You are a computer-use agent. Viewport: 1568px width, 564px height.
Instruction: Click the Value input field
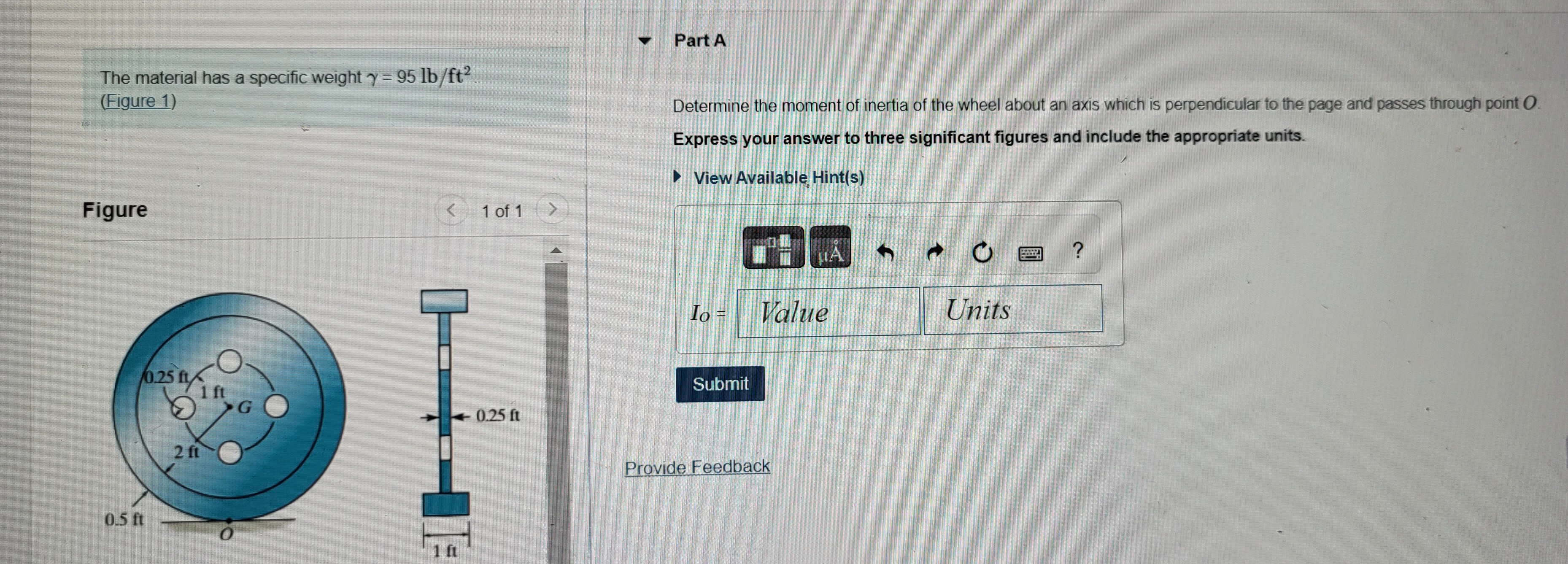tap(829, 312)
